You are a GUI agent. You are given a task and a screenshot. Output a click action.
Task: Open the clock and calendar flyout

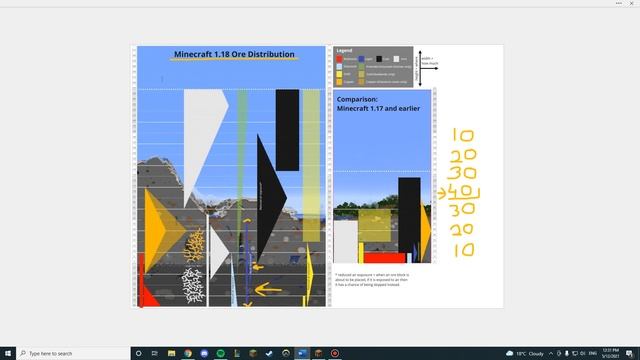[x=610, y=353]
